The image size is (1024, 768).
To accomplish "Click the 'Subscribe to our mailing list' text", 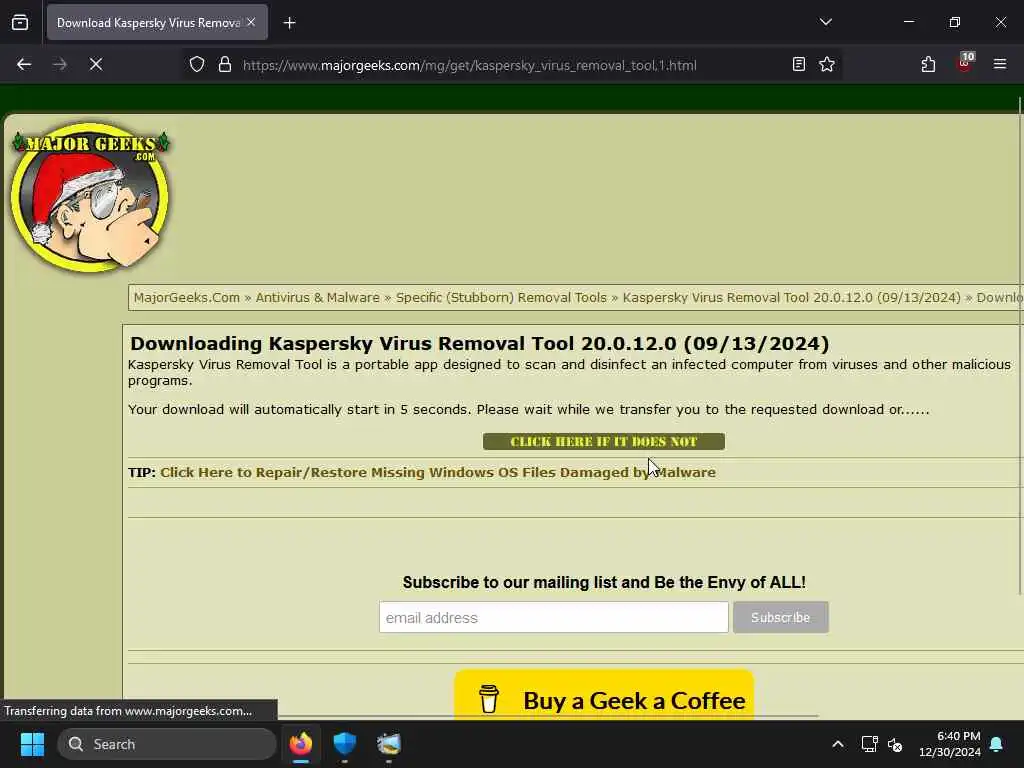I will click(x=603, y=582).
